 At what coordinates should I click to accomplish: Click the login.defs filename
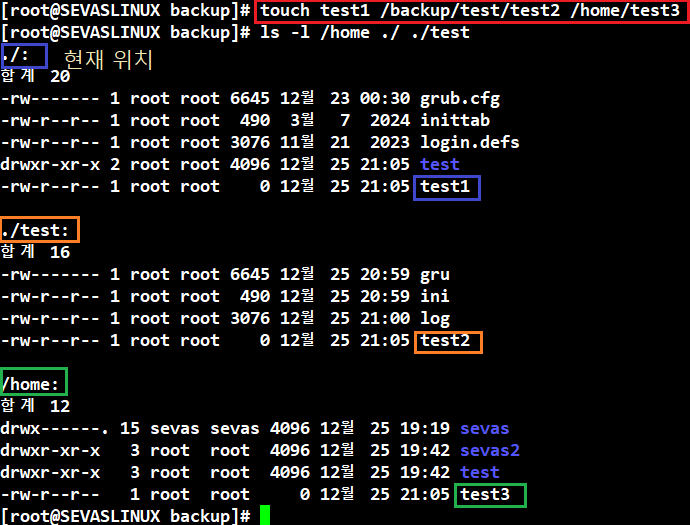470,143
